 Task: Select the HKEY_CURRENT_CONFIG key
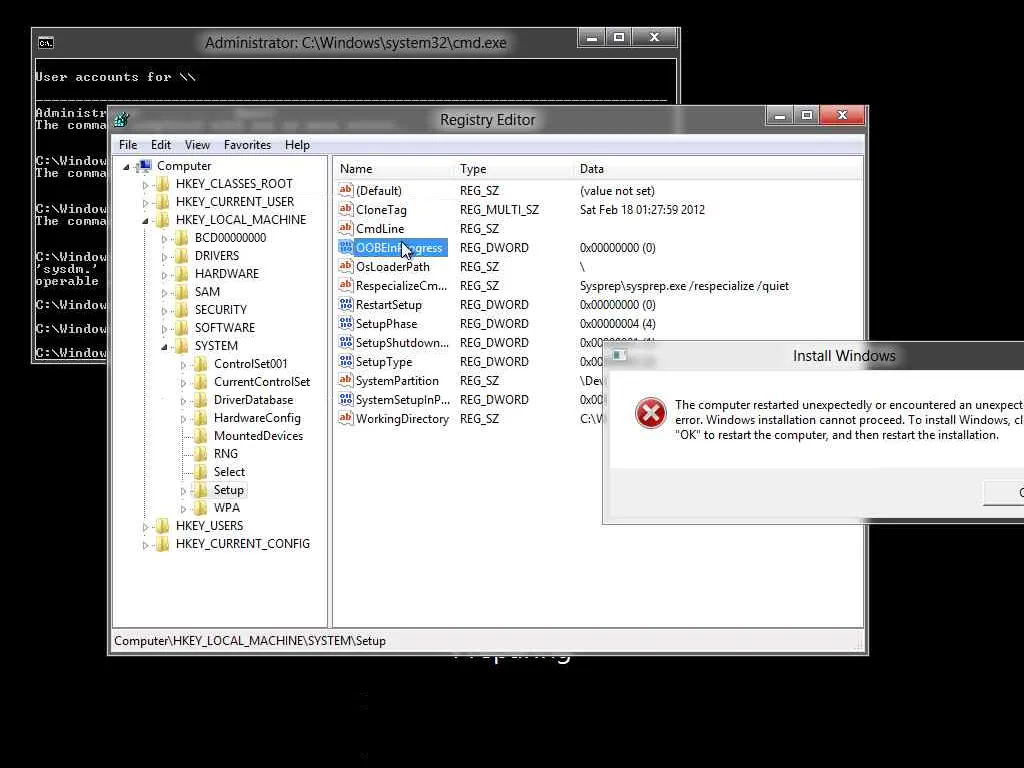click(x=242, y=543)
